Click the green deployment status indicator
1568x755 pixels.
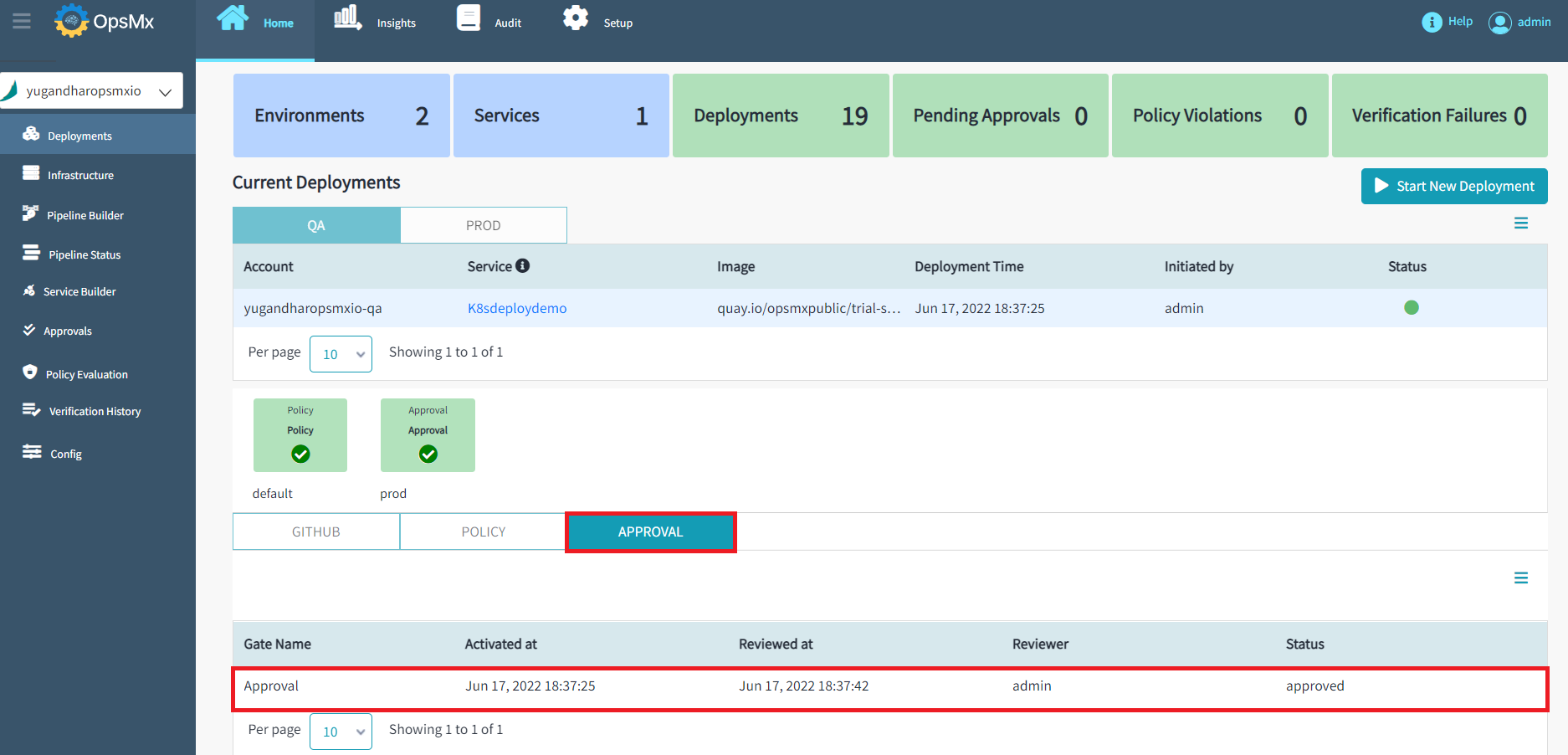pos(1411,307)
